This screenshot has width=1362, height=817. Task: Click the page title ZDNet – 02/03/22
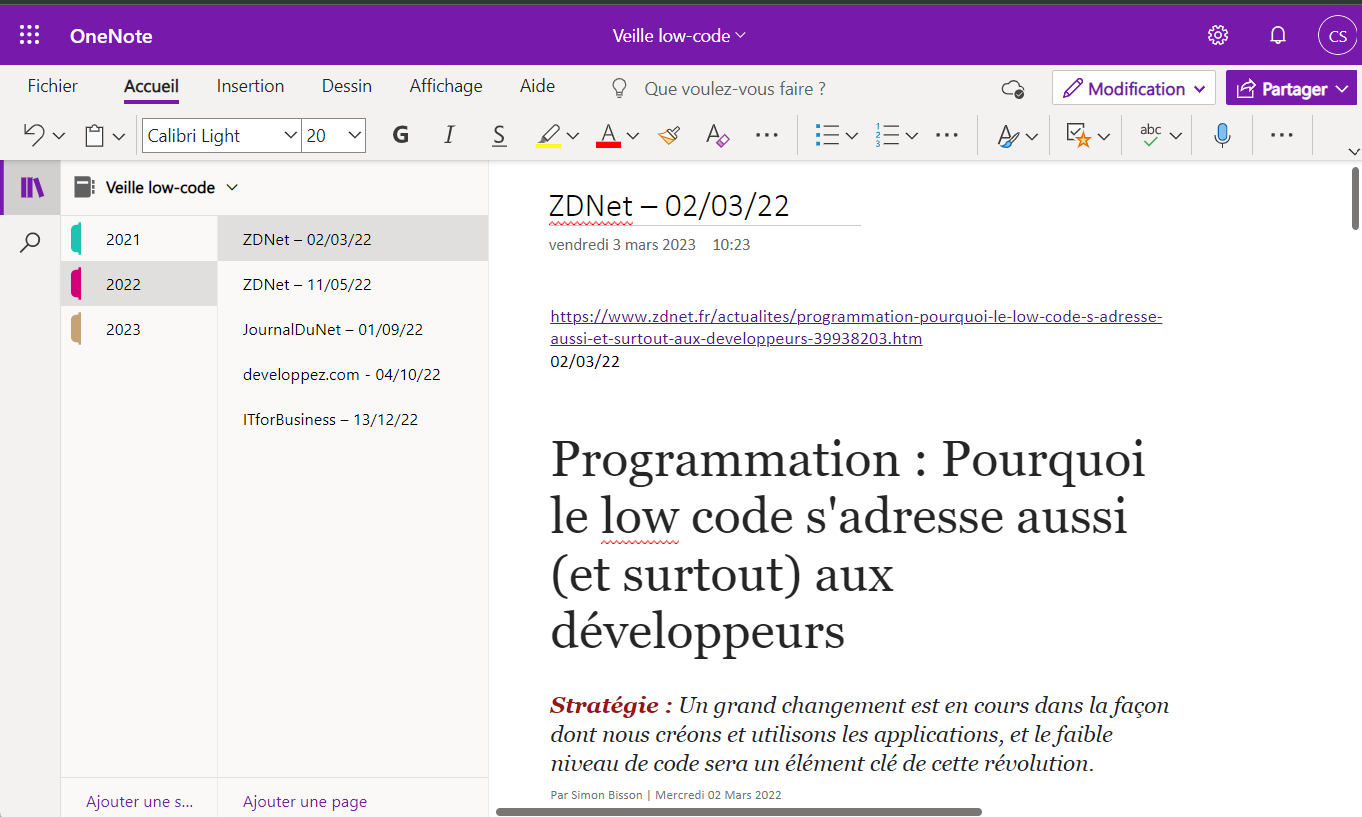(x=669, y=205)
